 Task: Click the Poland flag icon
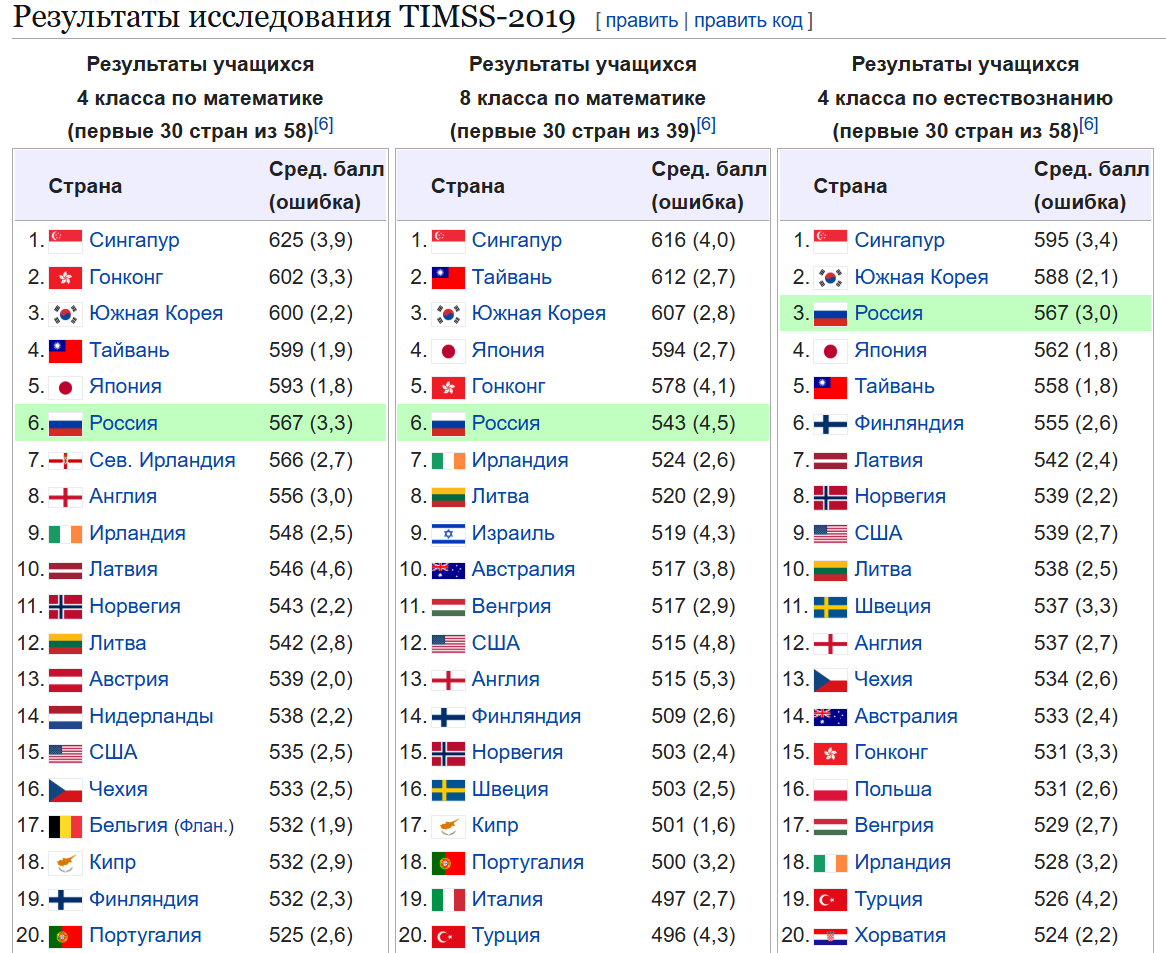pos(831,789)
